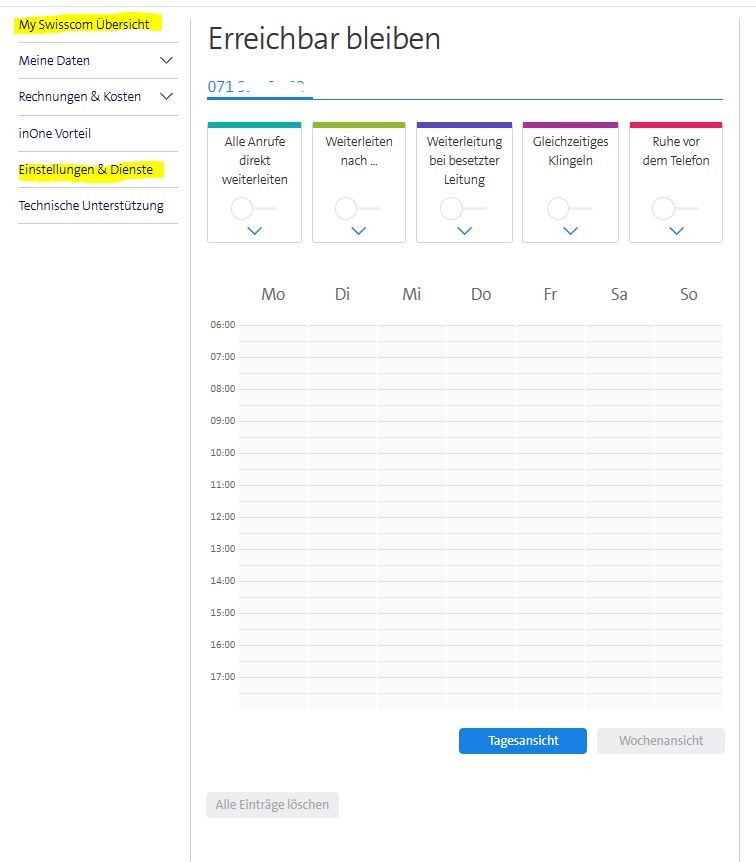Enable 'Gleichzeitiges Klingeln' switch
Image resolution: width=756 pixels, height=862 pixels.
coord(568,208)
